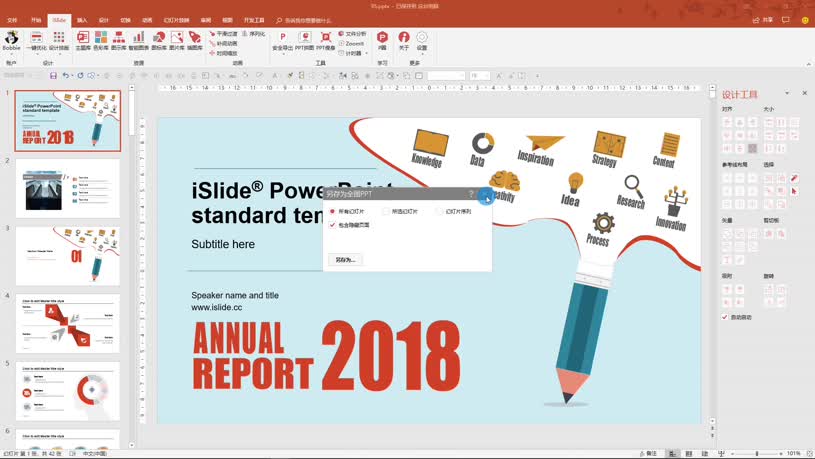815x459 pixels.
Task: Click the PPT拼图 puzzle tool
Action: pyautogui.click(x=305, y=41)
